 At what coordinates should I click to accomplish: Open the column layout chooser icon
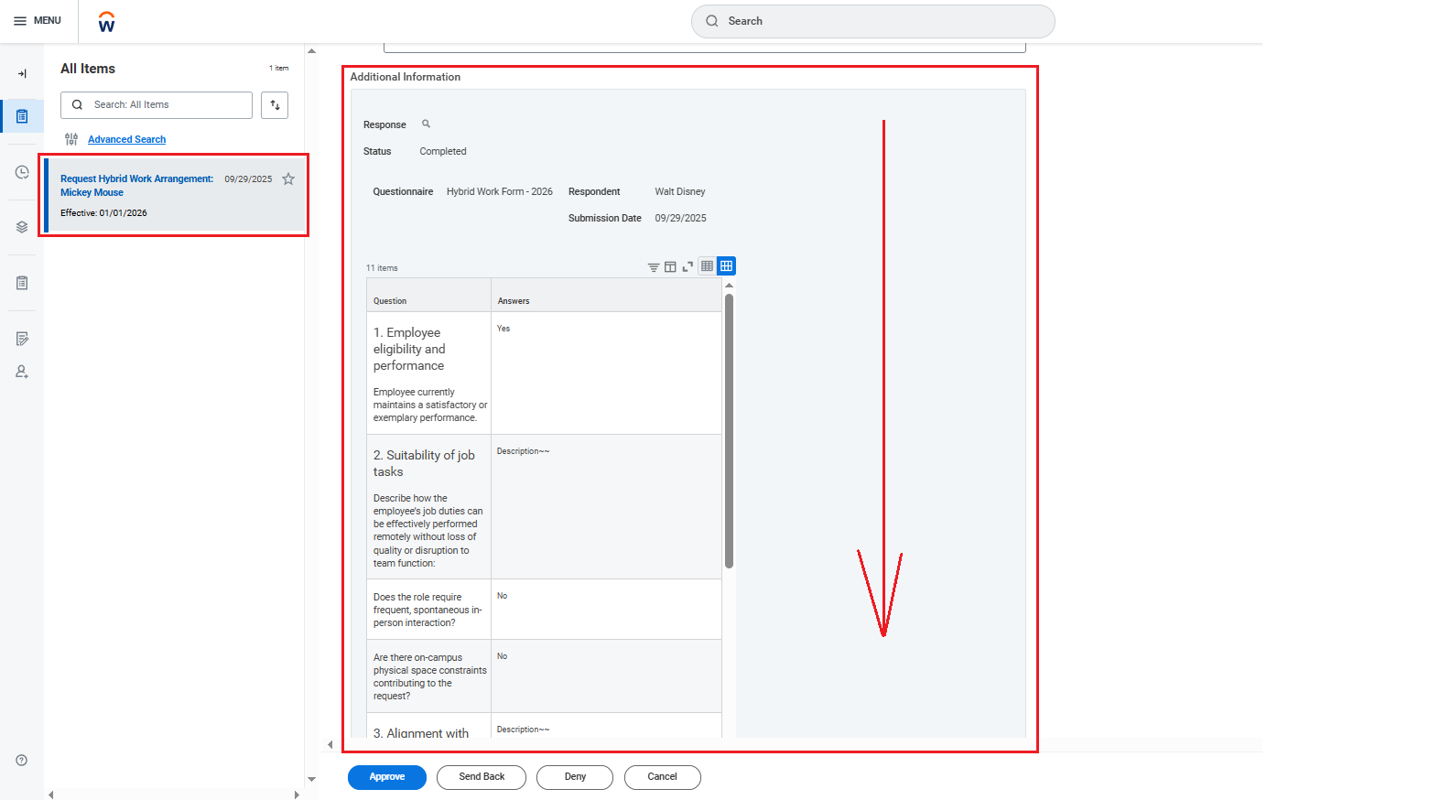[670, 267]
